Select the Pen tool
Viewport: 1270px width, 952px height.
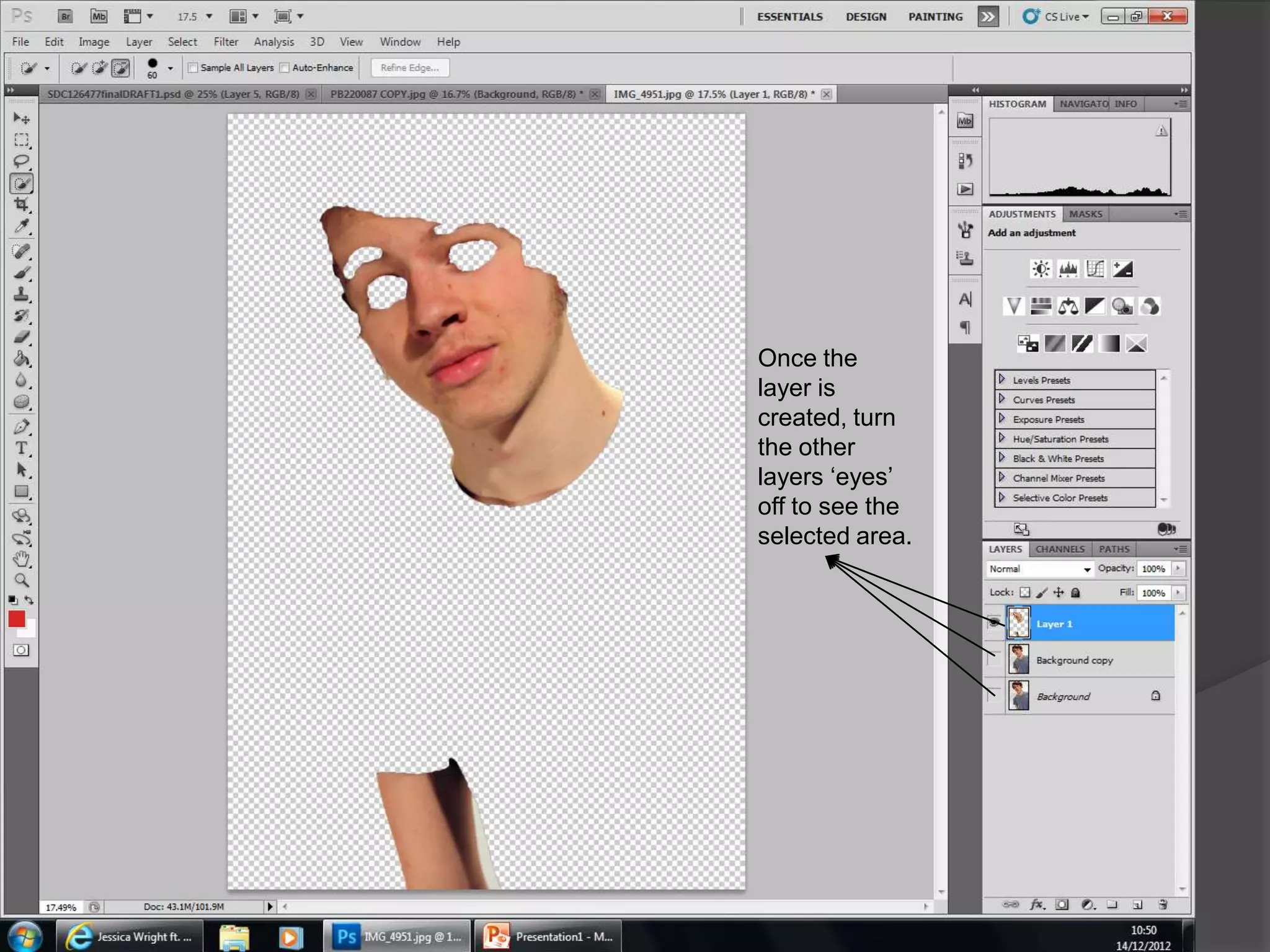22,427
